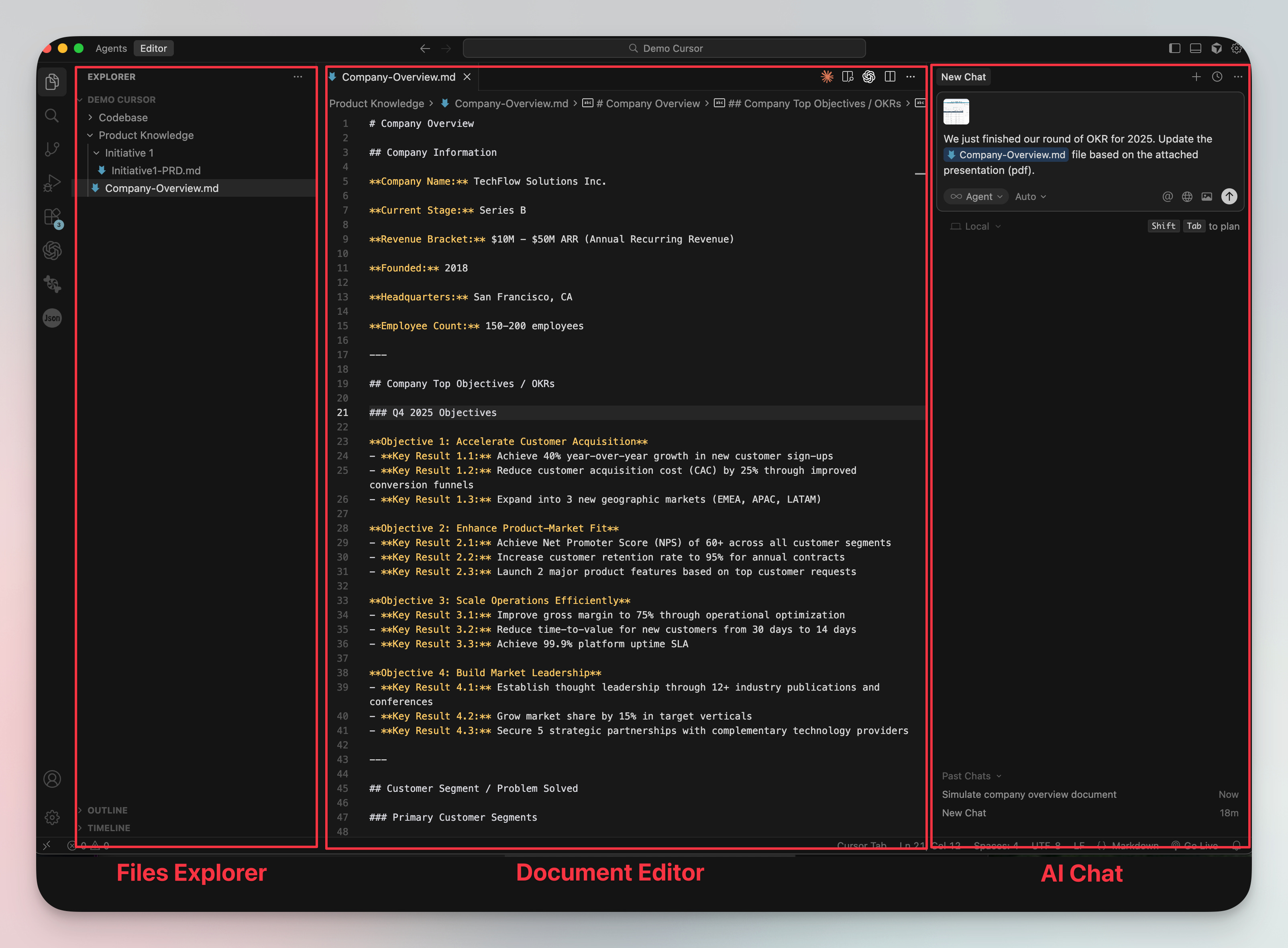This screenshot has width=1288, height=948.
Task: Select the Company-Overview.md editor tab
Action: (x=398, y=77)
